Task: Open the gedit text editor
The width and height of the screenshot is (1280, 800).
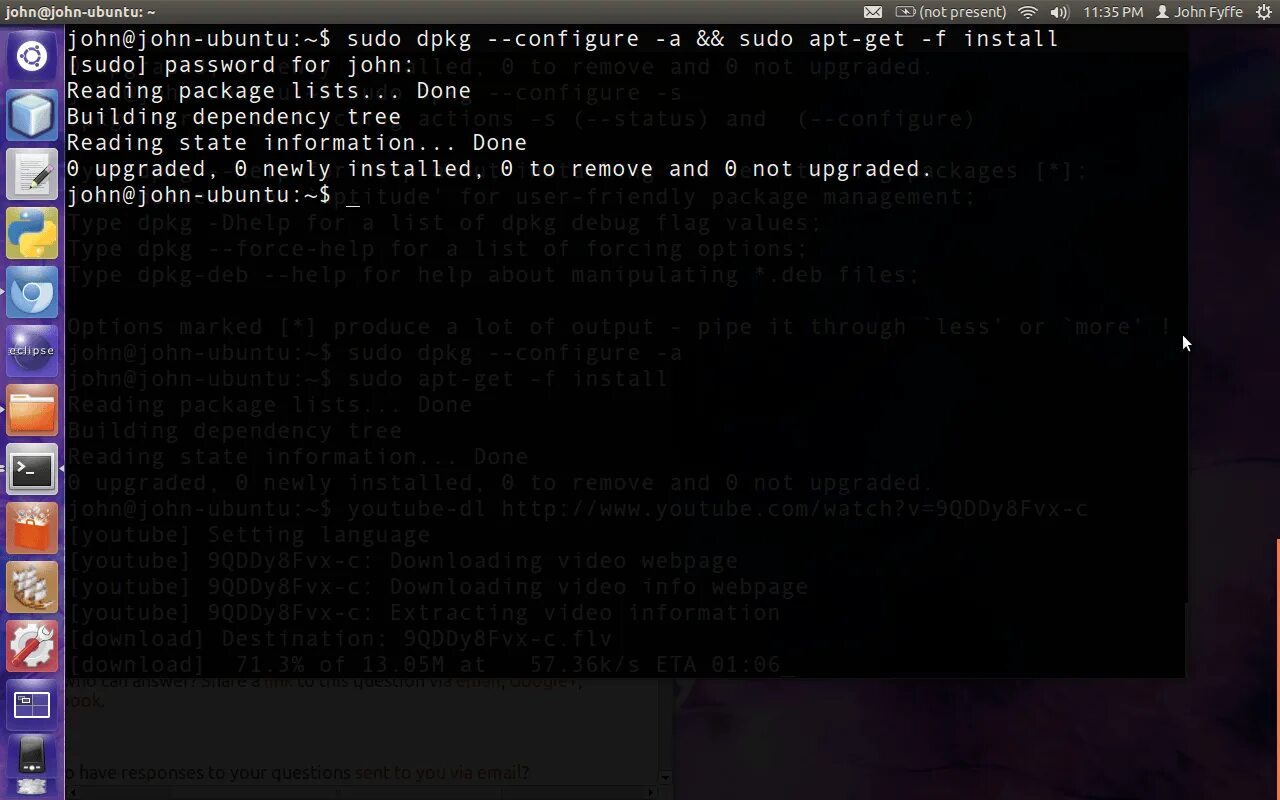Action: 32,174
